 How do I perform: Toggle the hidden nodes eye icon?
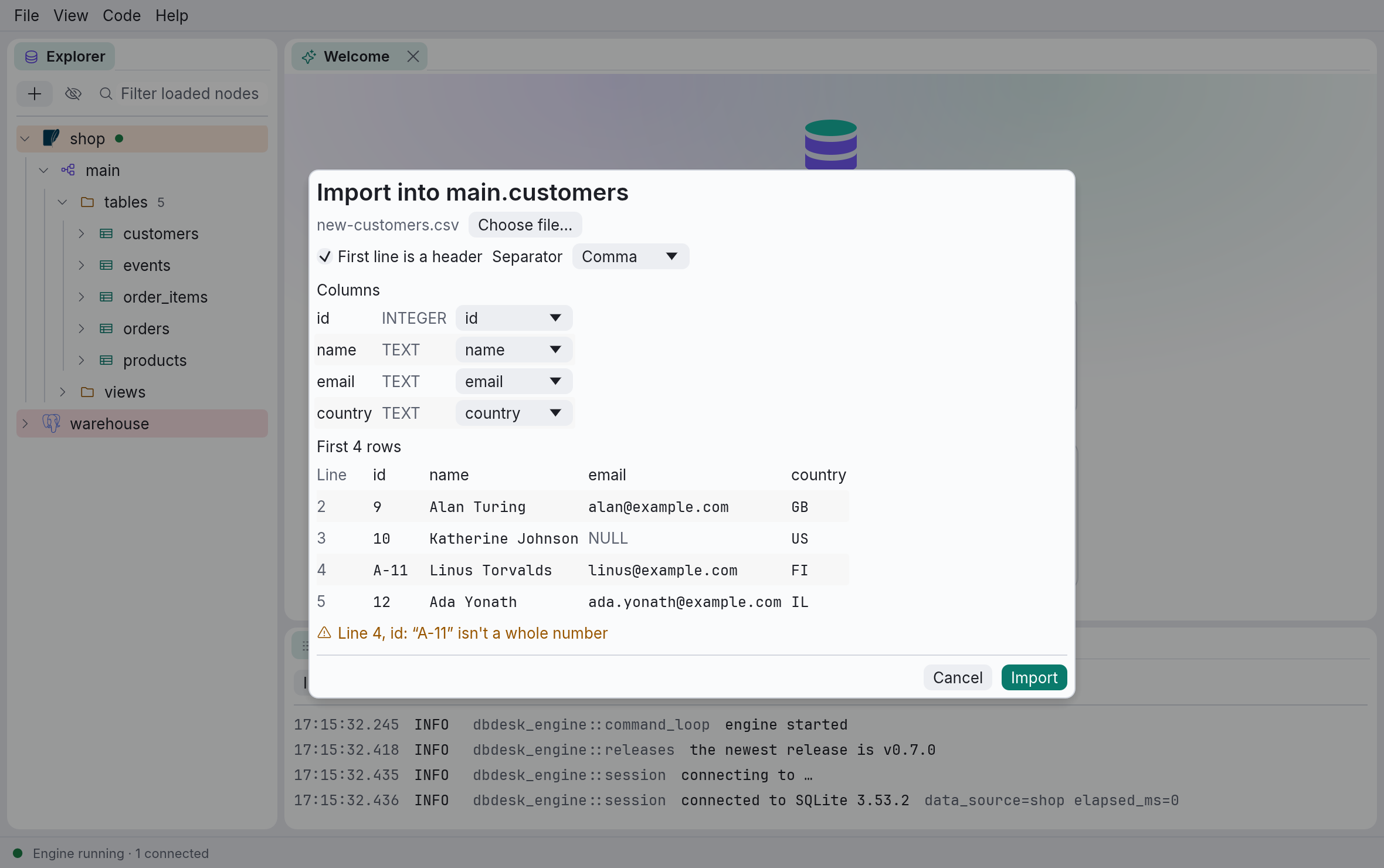(73, 94)
